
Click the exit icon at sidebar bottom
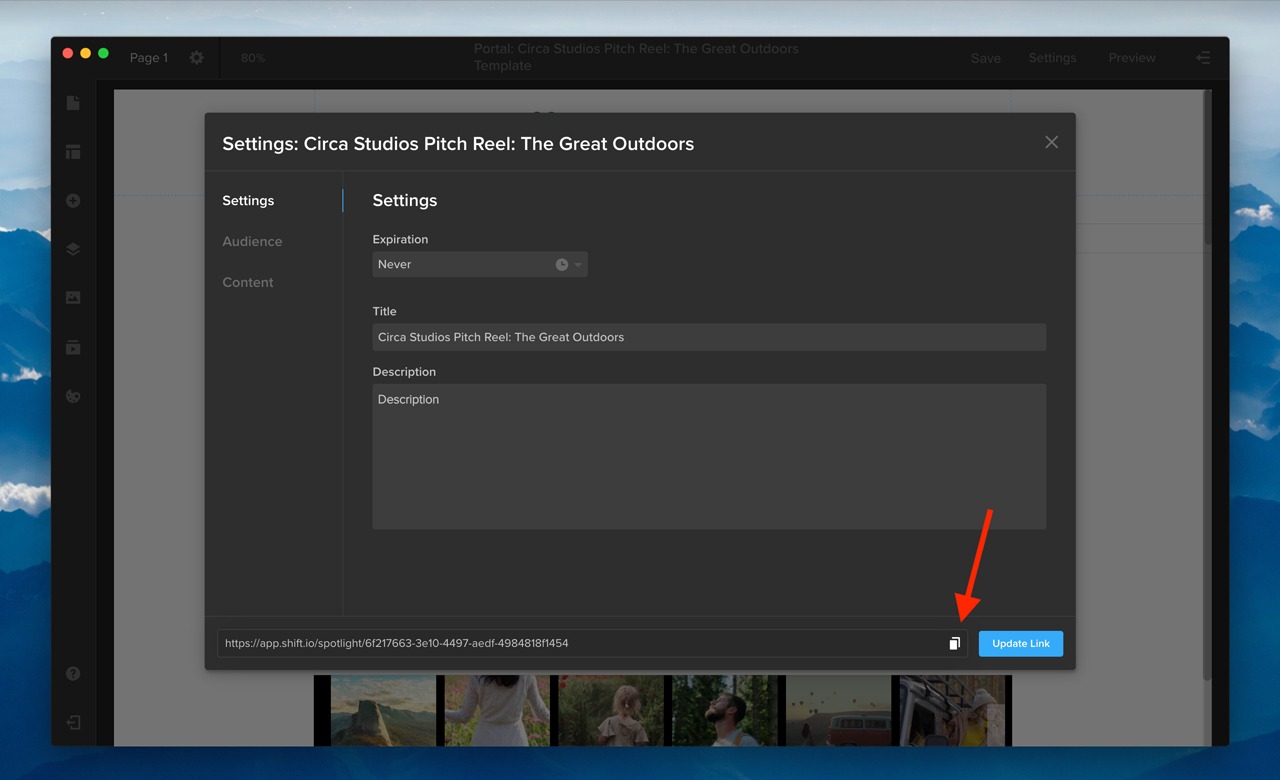pos(73,722)
